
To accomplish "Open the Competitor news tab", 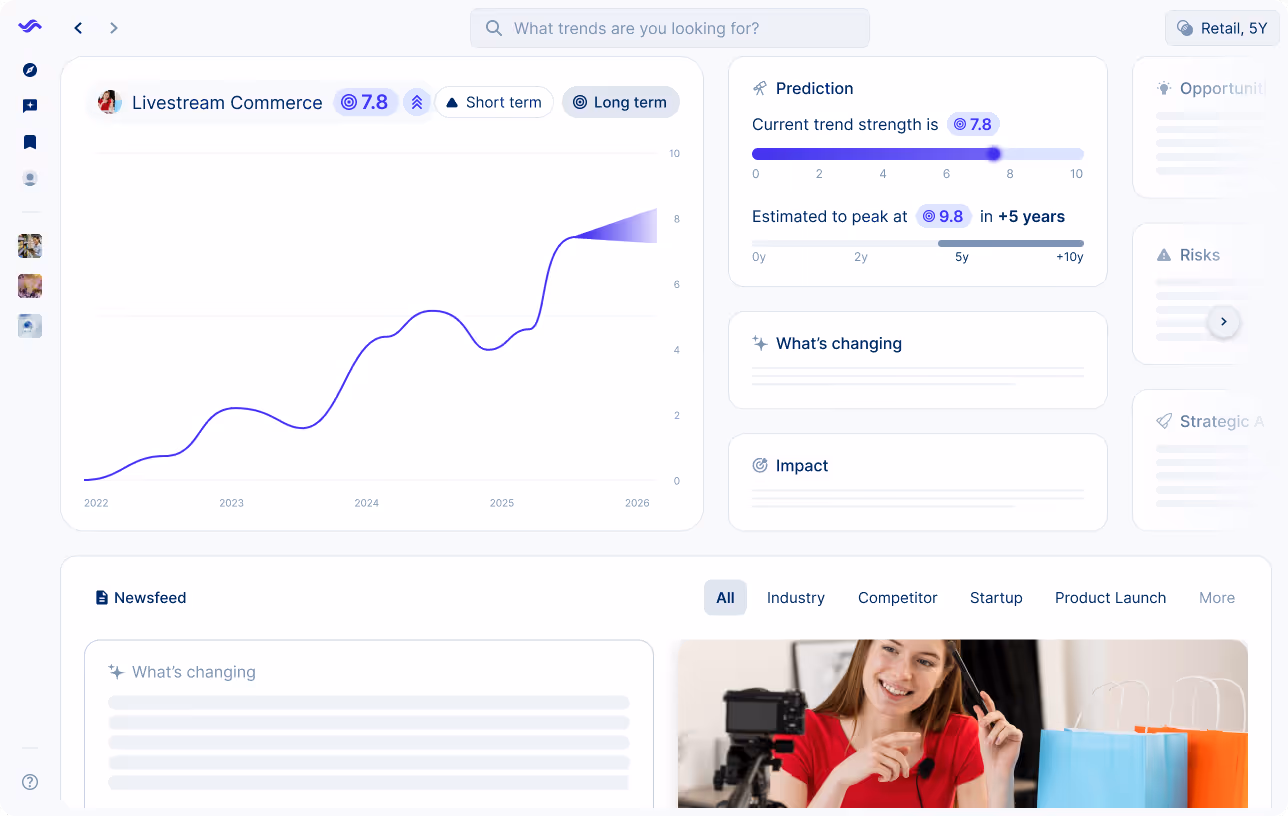I will [x=897, y=597].
